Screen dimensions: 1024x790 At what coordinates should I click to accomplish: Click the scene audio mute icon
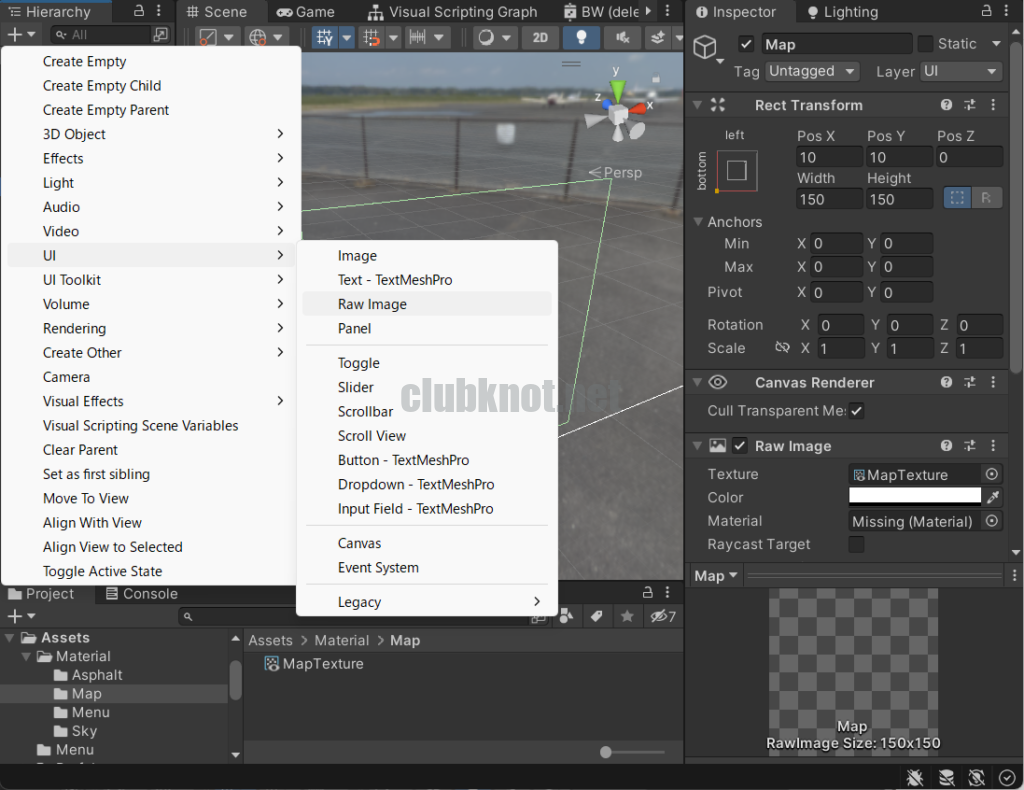(x=622, y=38)
